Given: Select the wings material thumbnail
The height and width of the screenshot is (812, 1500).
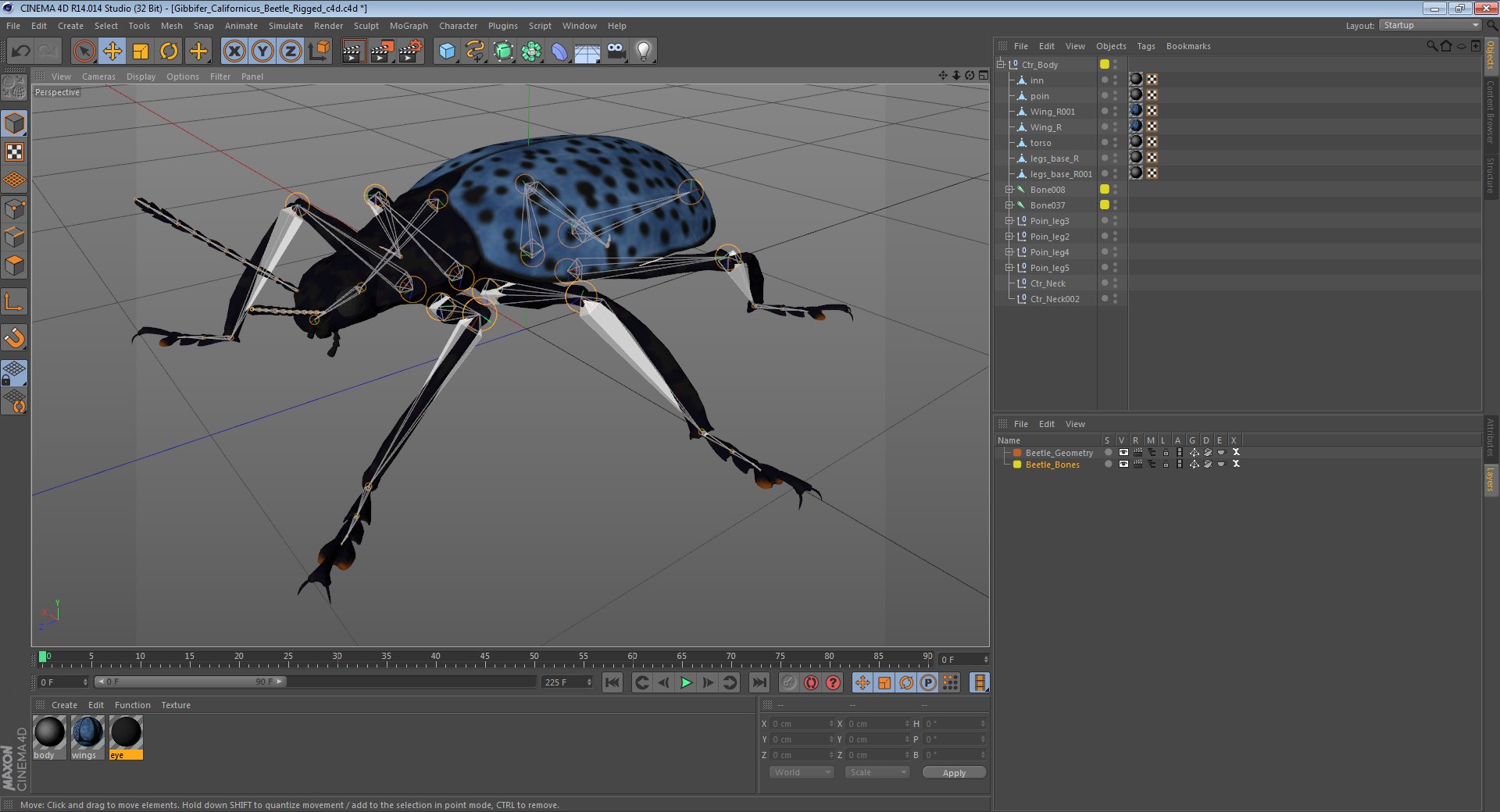Looking at the screenshot, I should 87,732.
